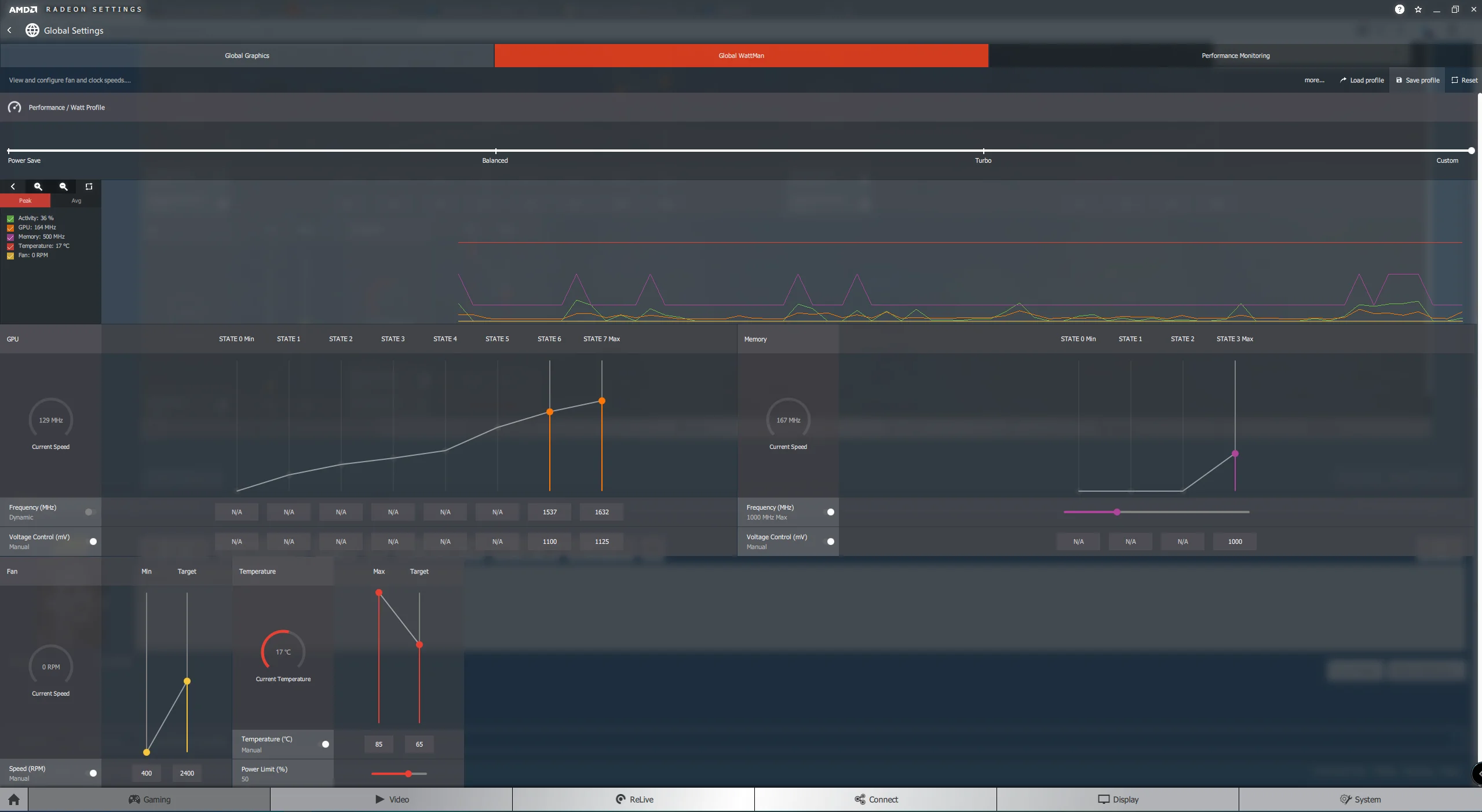Viewport: 1482px width, 812px height.
Task: Switch to the Global Graphics tab
Action: pyautogui.click(x=247, y=56)
